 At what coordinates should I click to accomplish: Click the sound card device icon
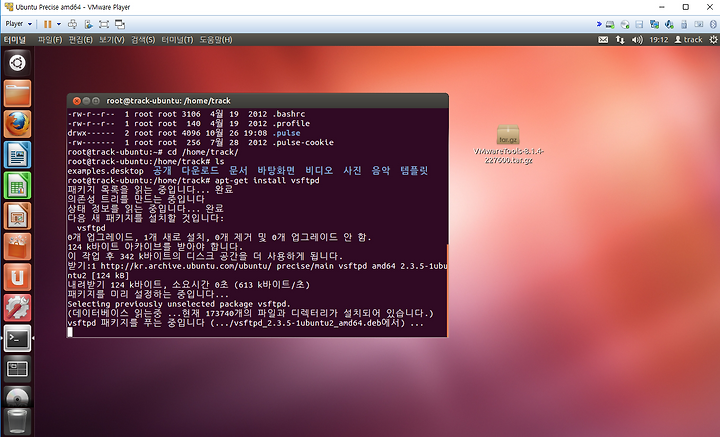(669, 24)
